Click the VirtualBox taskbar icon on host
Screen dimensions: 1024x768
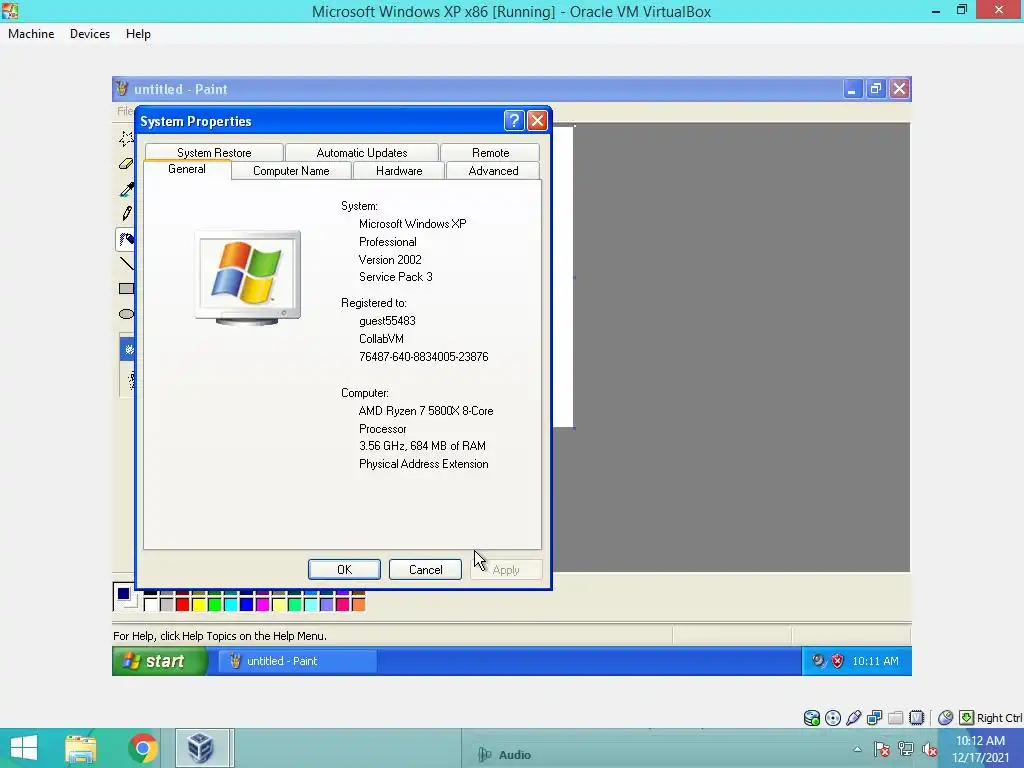tap(201, 748)
